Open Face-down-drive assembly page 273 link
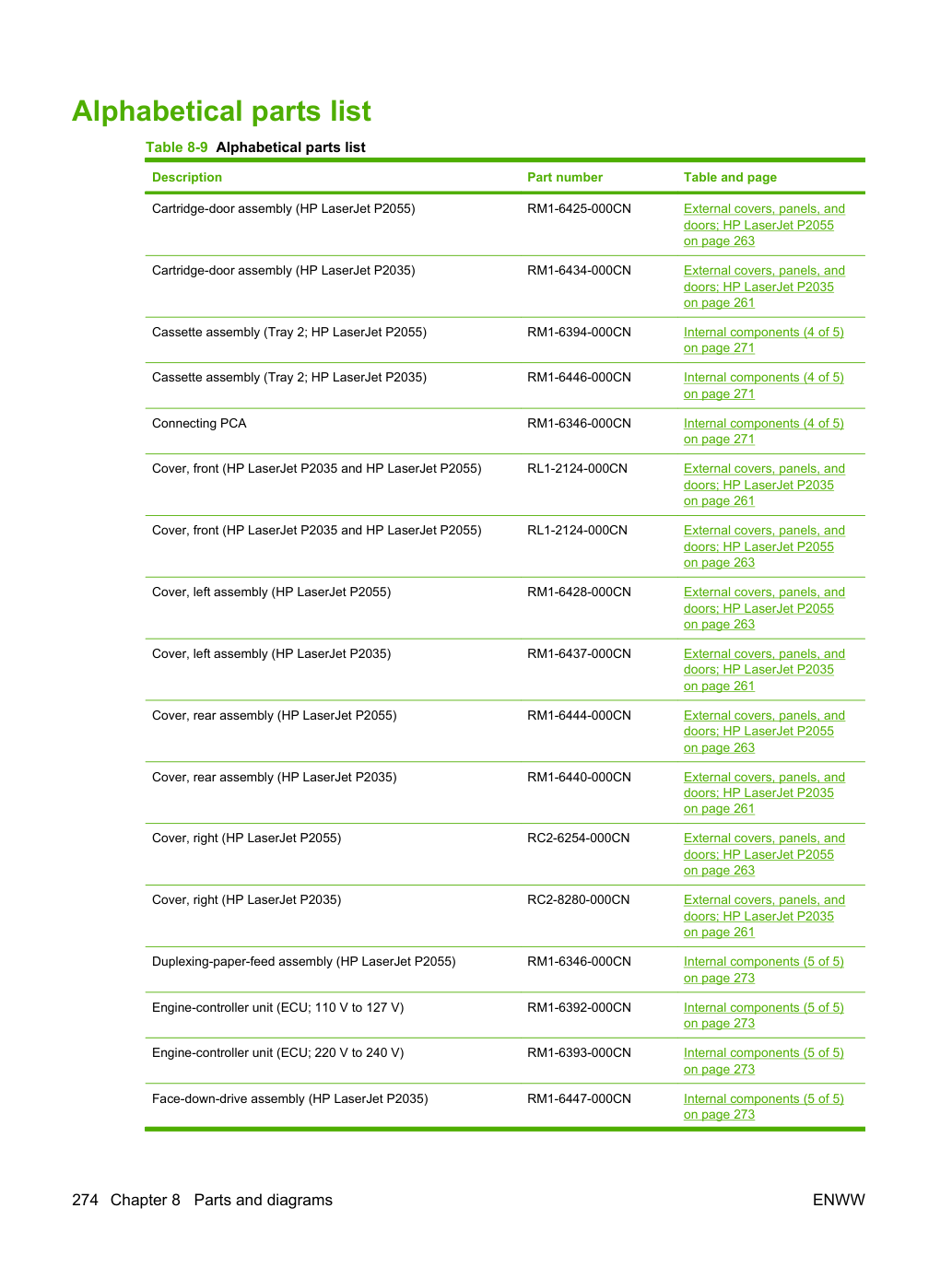952x1267 pixels. click(x=764, y=1107)
